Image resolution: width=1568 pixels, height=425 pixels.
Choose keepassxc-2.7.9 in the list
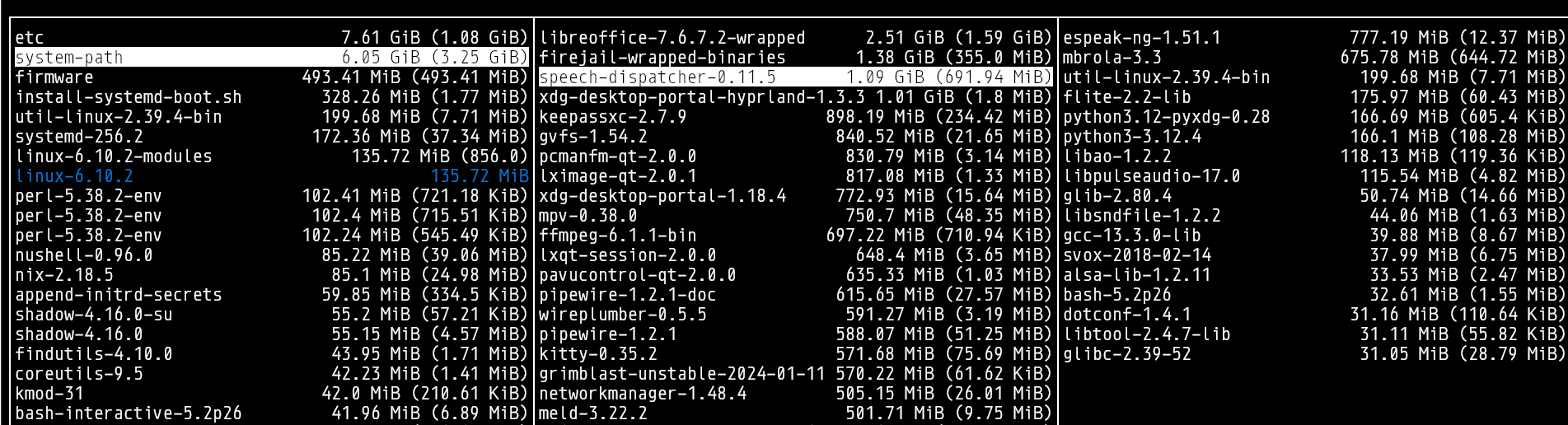(613, 117)
